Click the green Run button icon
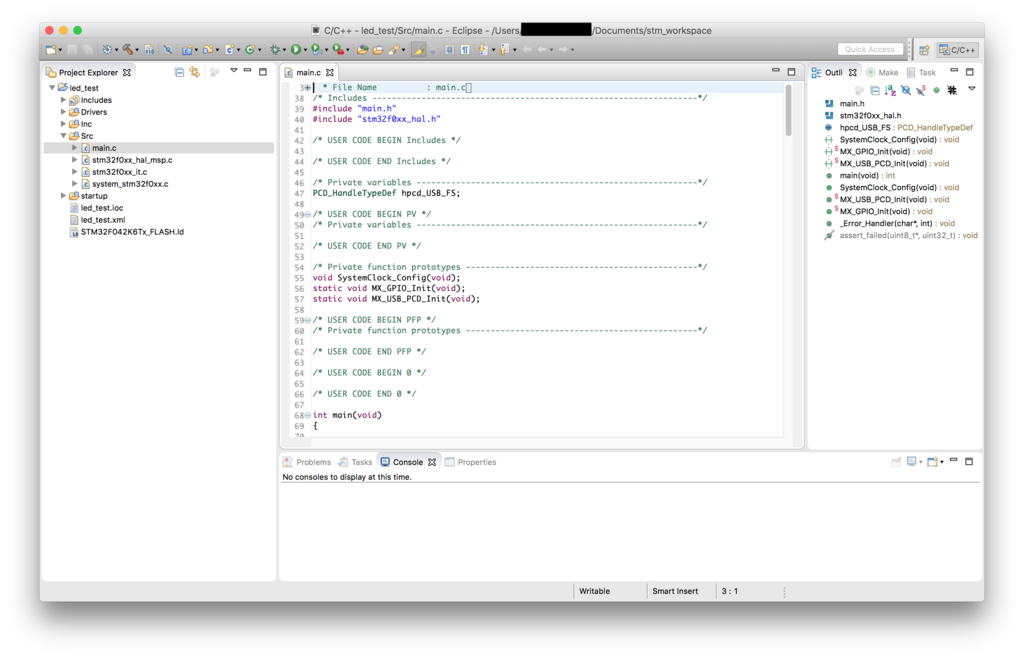 (296, 50)
